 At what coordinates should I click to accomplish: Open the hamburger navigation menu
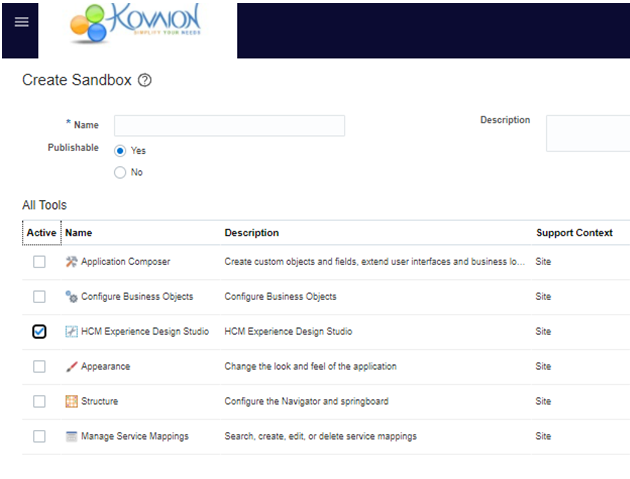[x=21, y=22]
